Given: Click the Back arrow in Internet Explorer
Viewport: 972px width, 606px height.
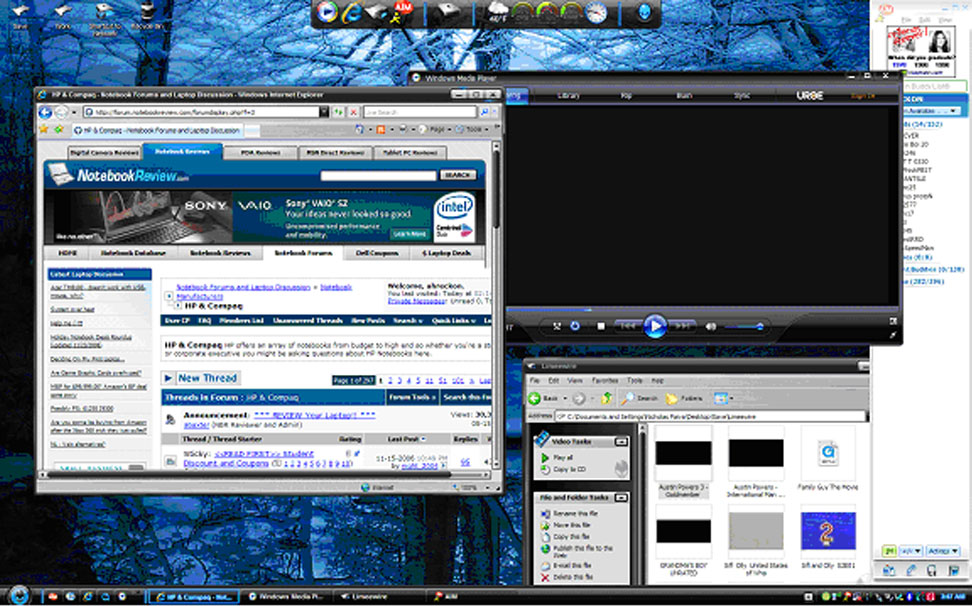Looking at the screenshot, I should [x=45, y=112].
